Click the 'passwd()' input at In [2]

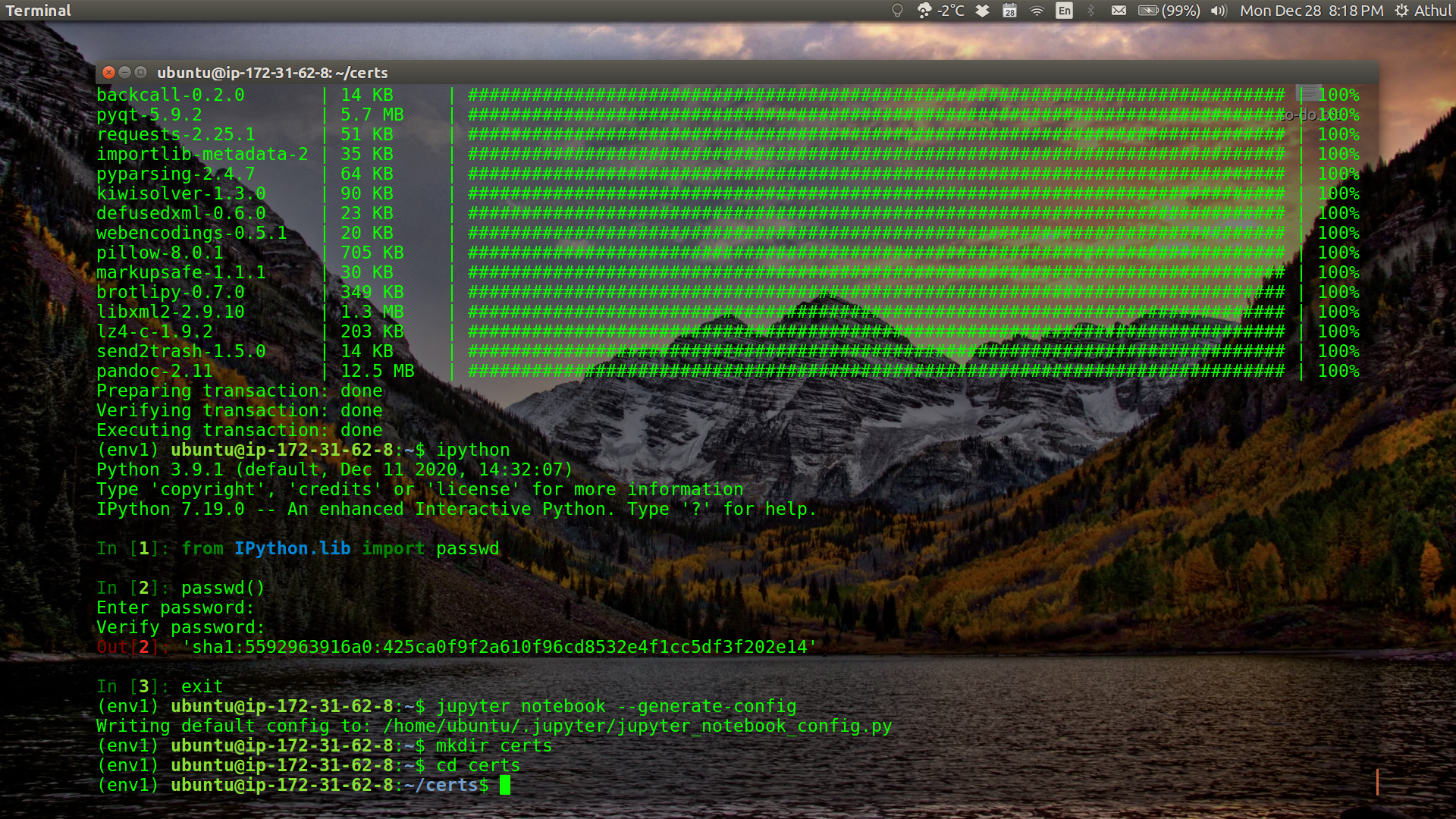click(x=223, y=588)
